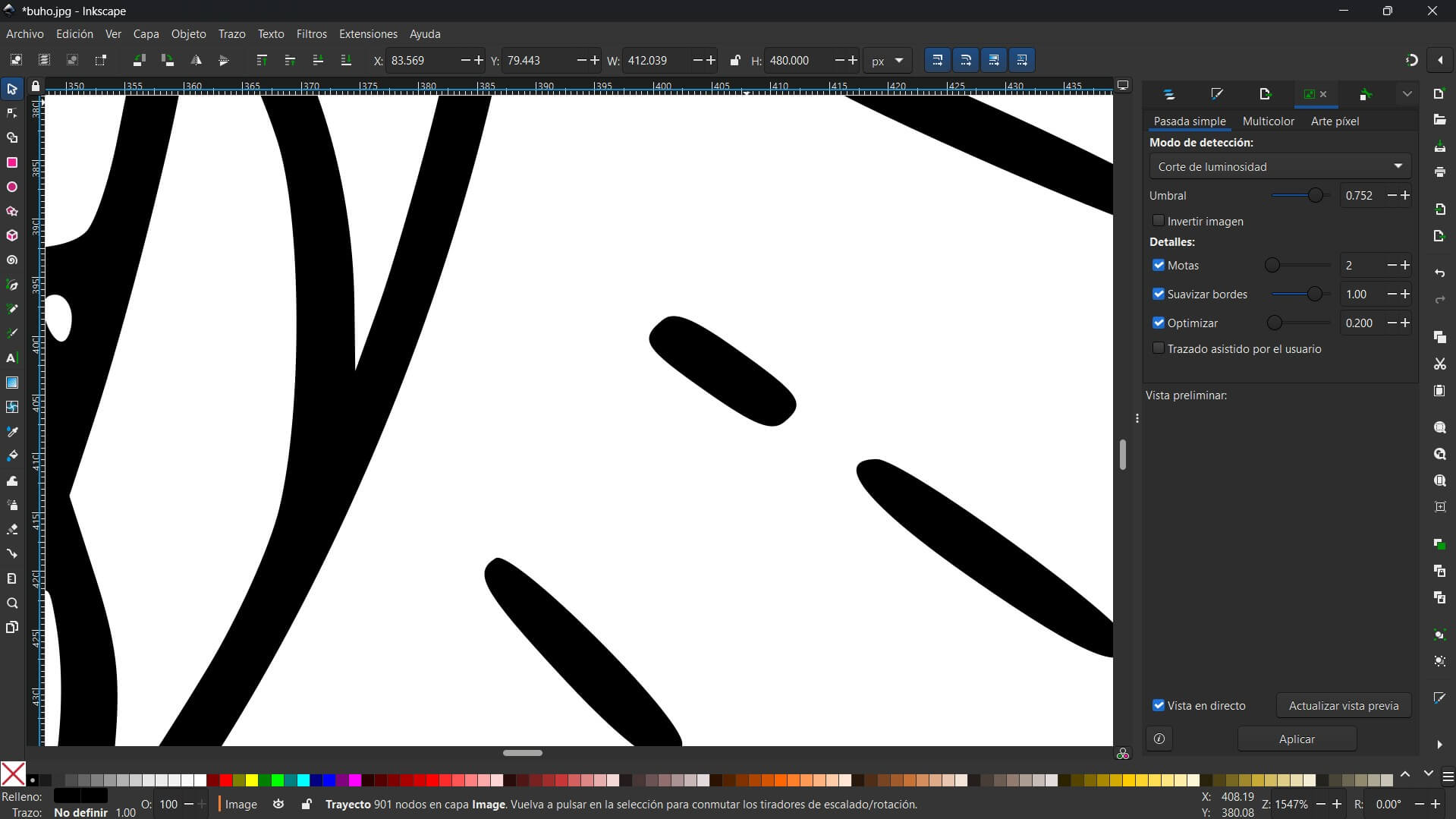
Task: Uncheck the Motas option
Action: pos(1159,265)
